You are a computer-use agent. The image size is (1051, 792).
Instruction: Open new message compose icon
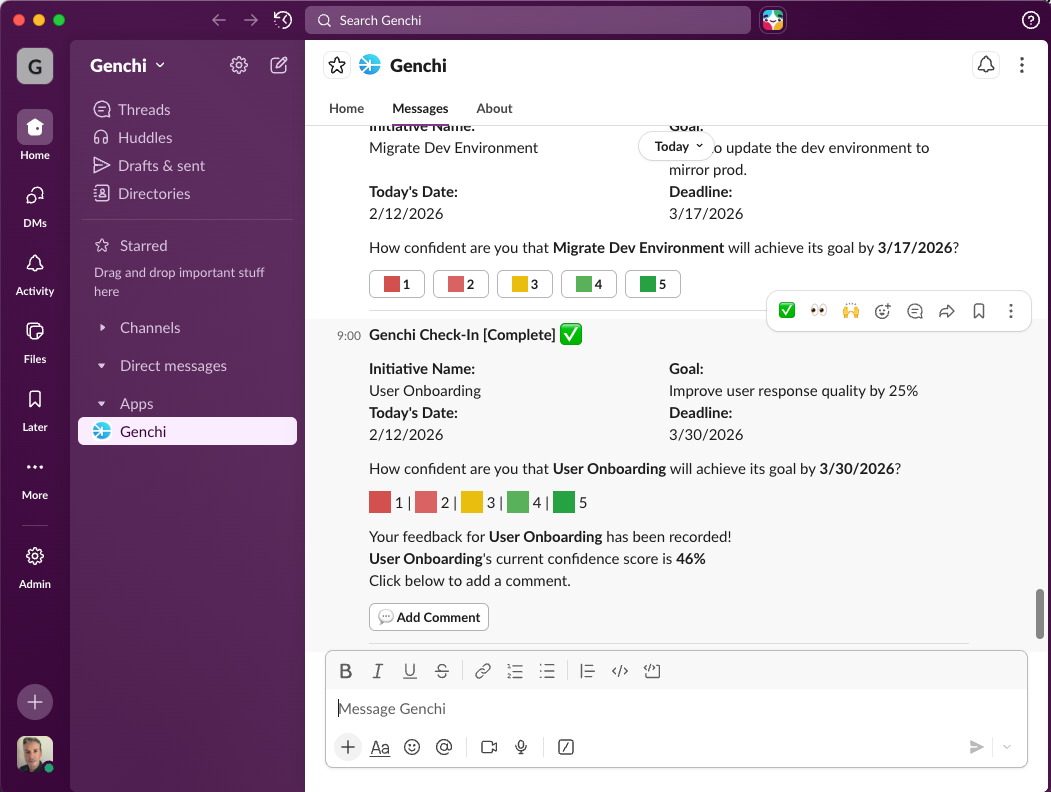[279, 65]
